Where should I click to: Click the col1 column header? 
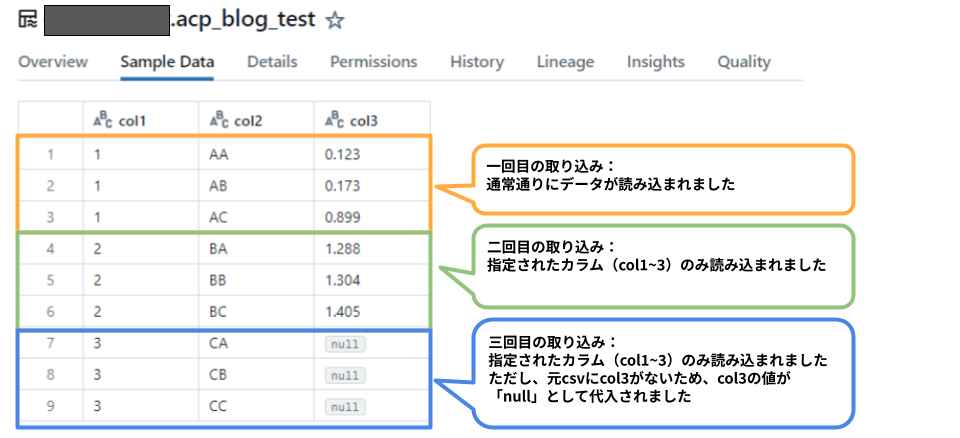(x=141, y=118)
